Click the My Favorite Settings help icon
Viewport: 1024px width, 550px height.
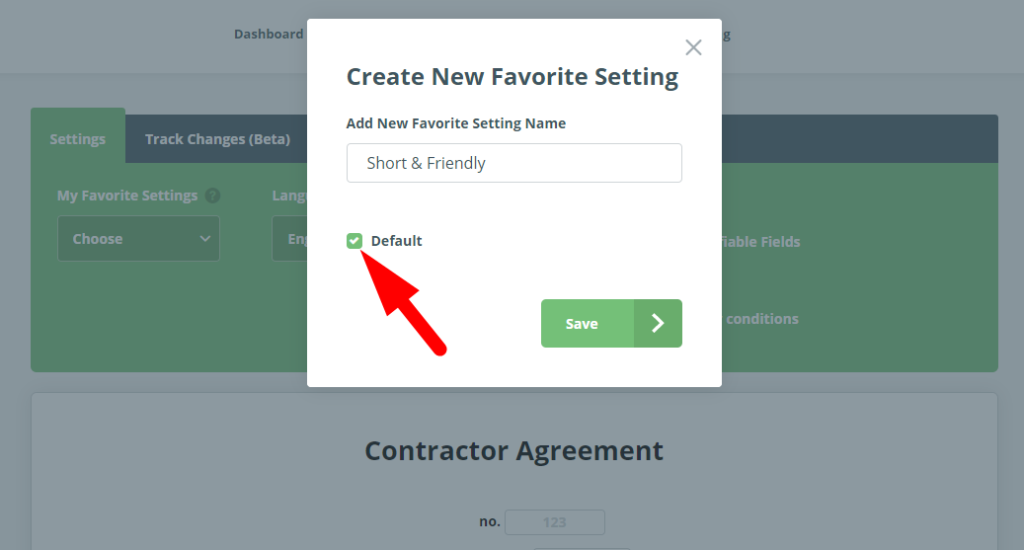pyautogui.click(x=212, y=196)
